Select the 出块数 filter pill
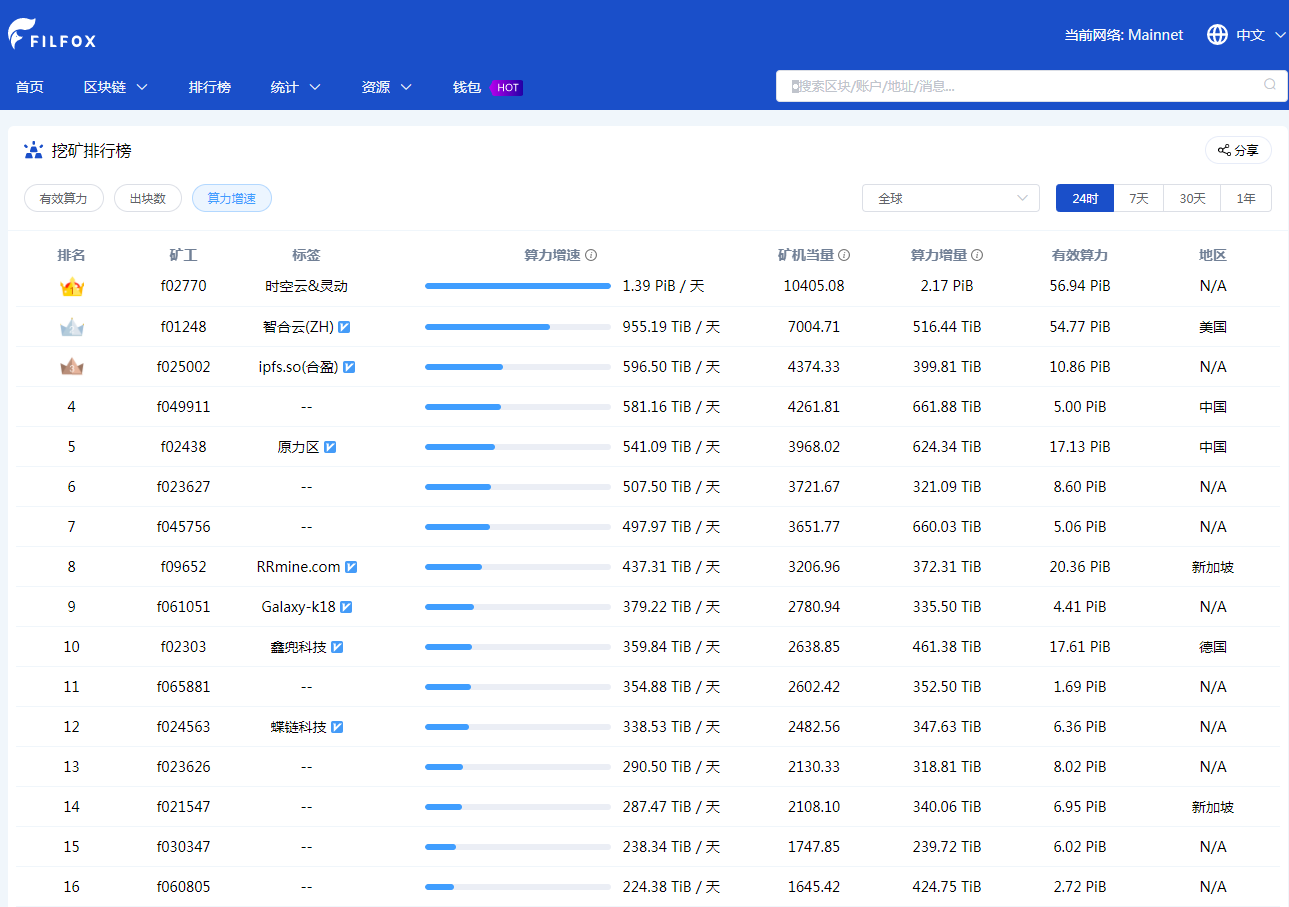The image size is (1289, 907). (148, 198)
